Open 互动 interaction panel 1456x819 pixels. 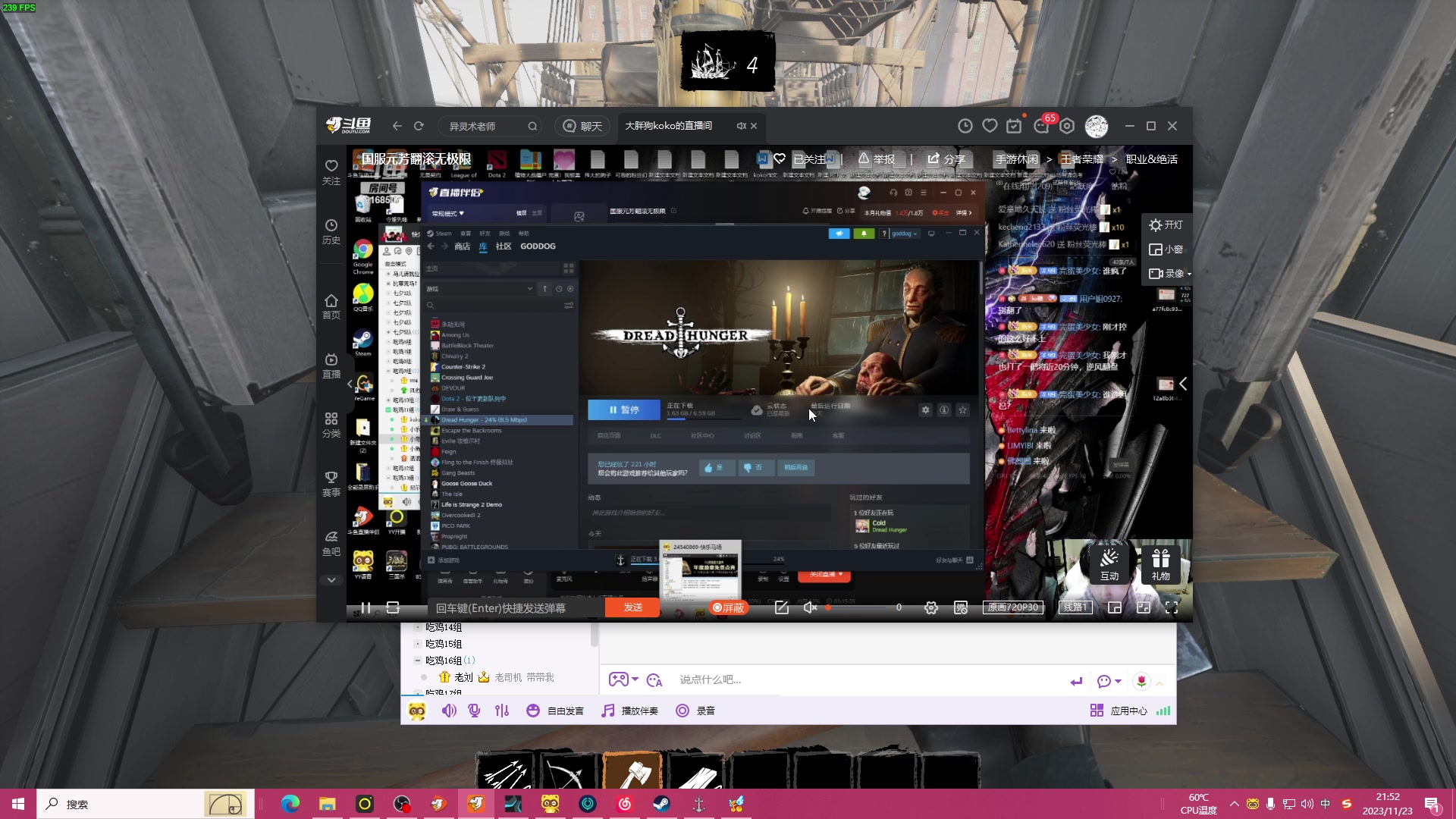1109,565
